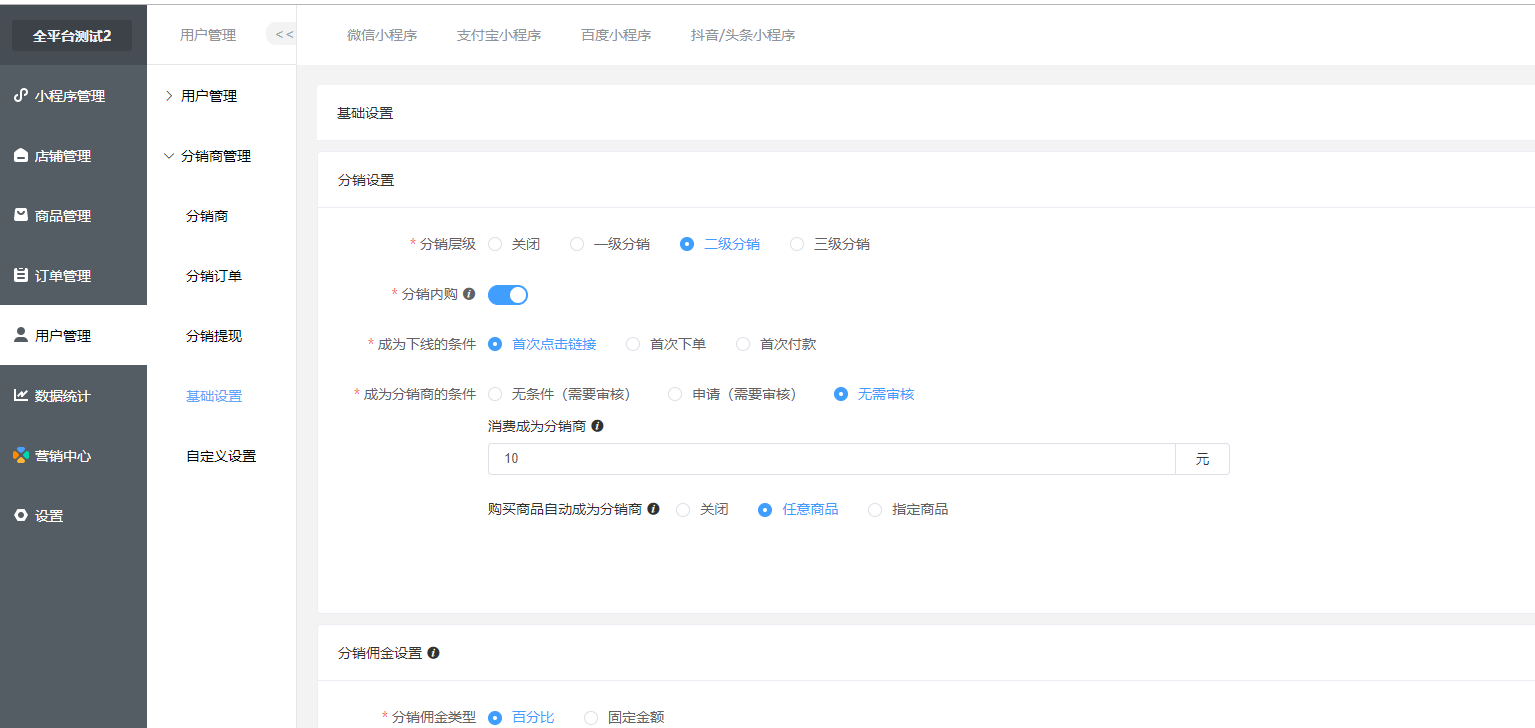Collapse submenu with the << button
This screenshot has width=1535, height=728.
coord(283,35)
